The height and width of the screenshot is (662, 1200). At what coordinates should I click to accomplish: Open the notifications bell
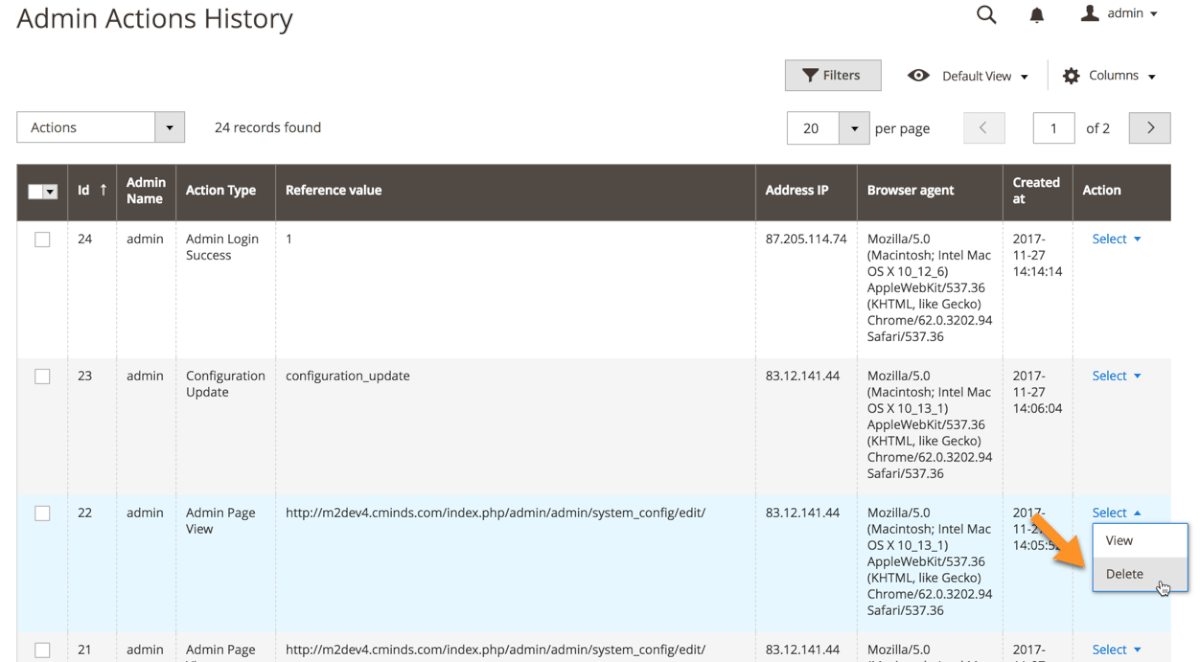(x=1037, y=15)
